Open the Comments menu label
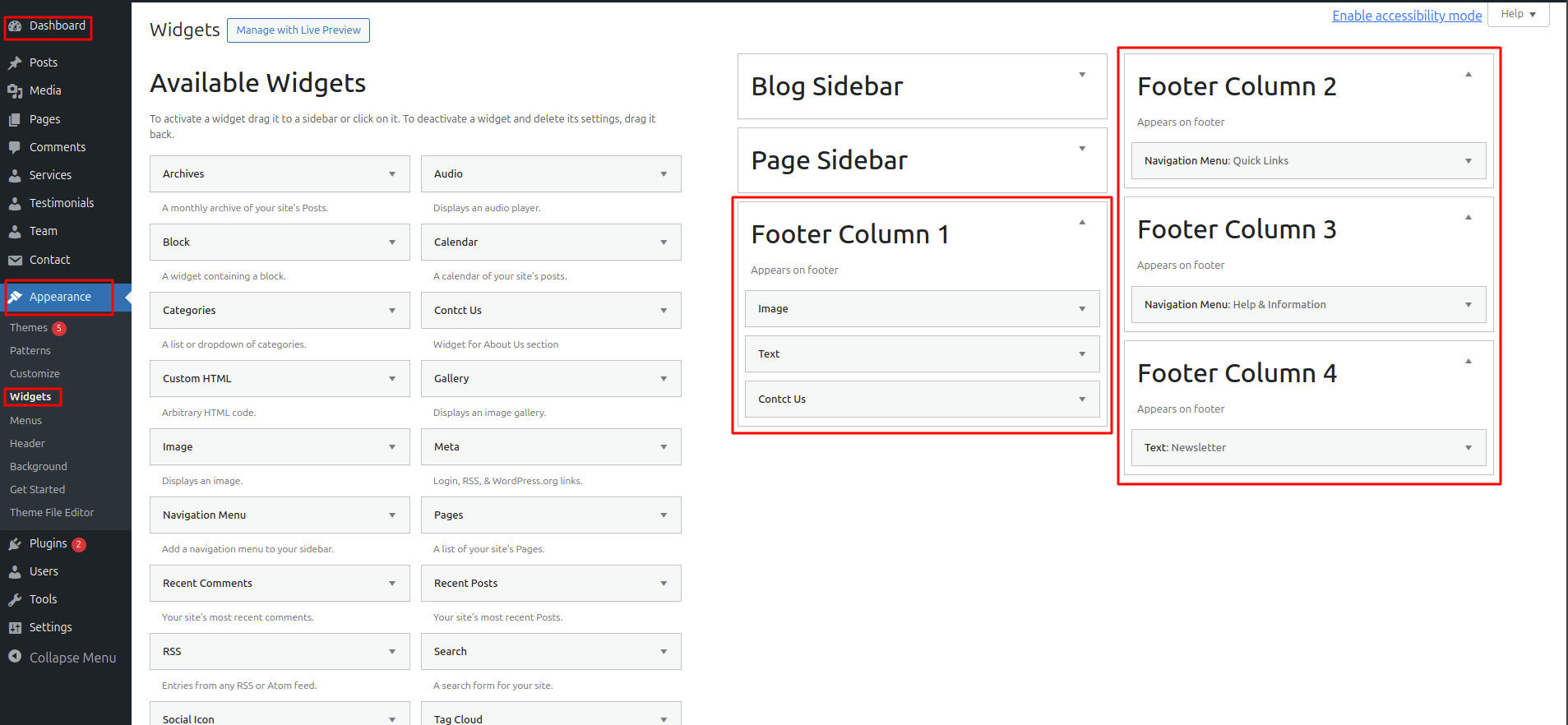 click(x=58, y=147)
